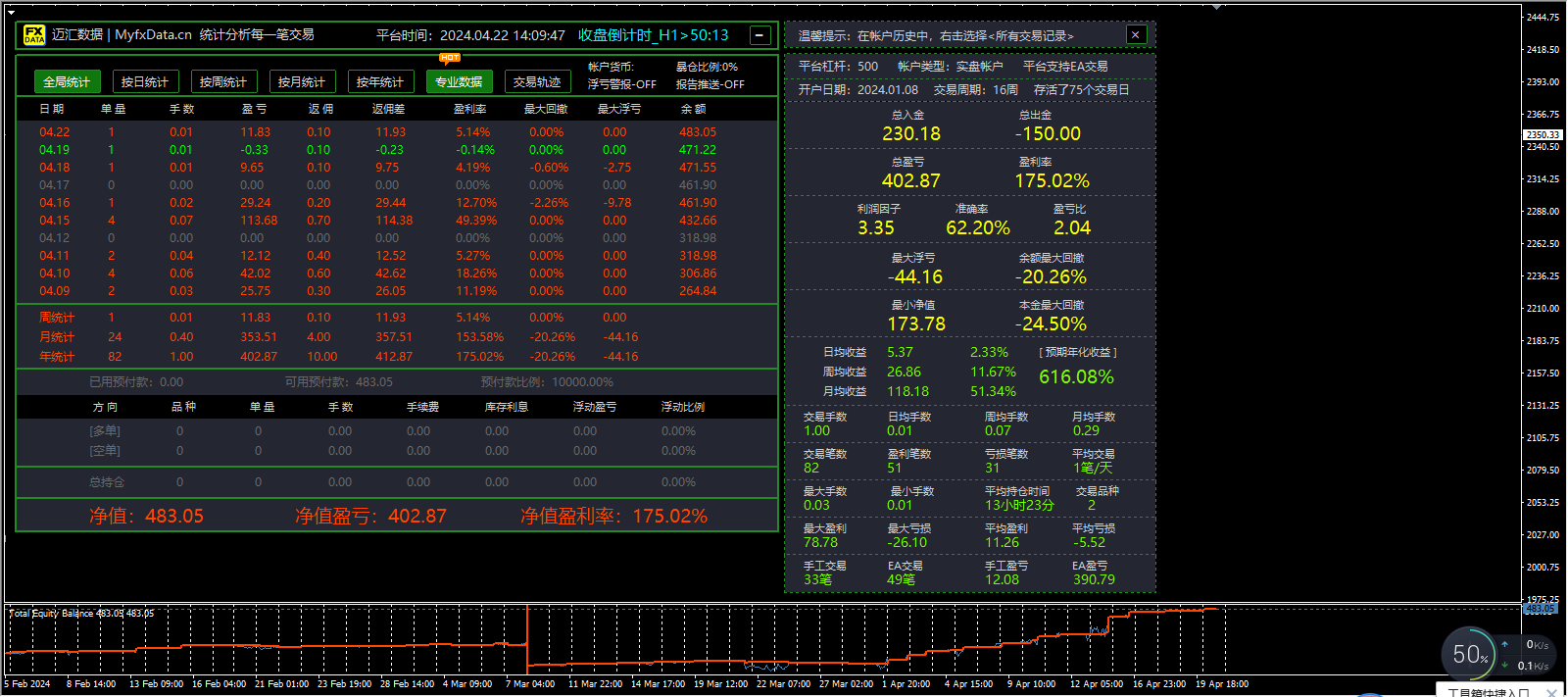The image size is (1568, 697).
Task: Select the 04.19 date row
Action: tap(397, 150)
